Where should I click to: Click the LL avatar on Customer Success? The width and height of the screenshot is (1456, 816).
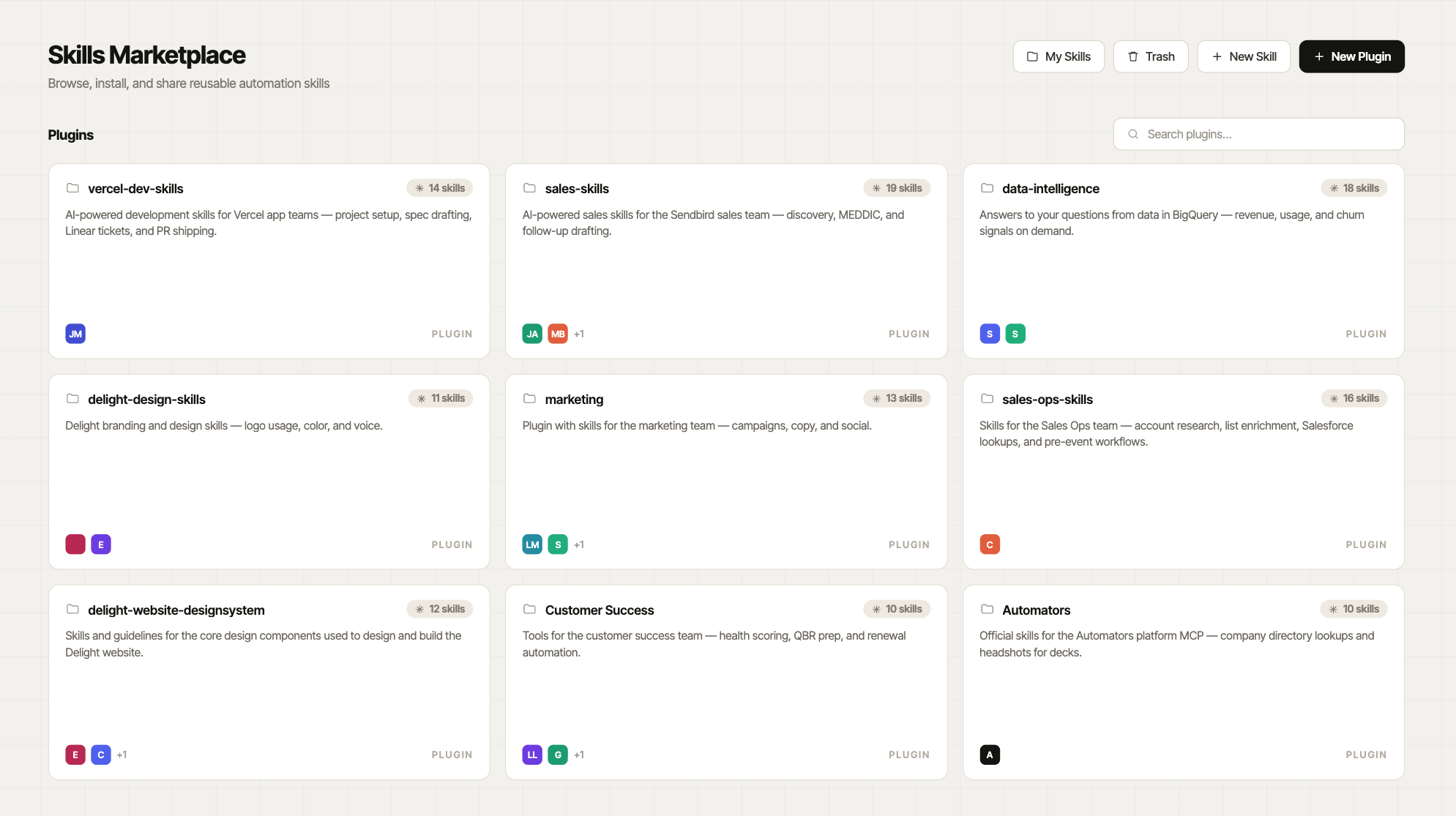(532, 755)
